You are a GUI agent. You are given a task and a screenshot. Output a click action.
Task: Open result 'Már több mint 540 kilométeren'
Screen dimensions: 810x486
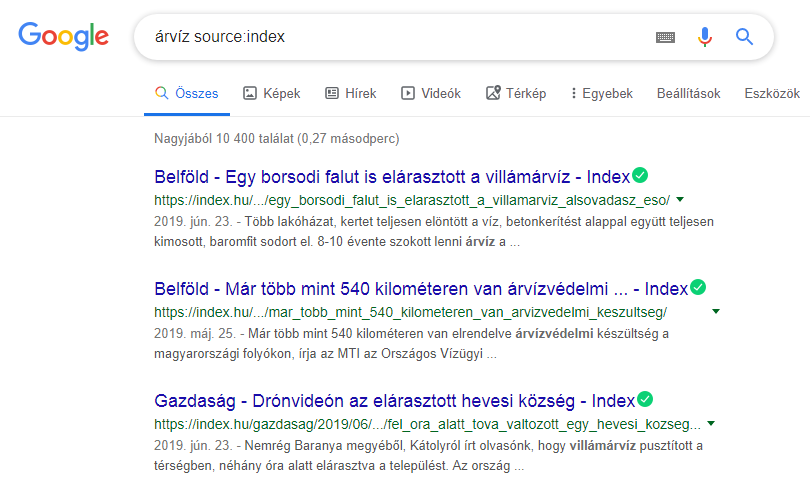[x=421, y=289]
